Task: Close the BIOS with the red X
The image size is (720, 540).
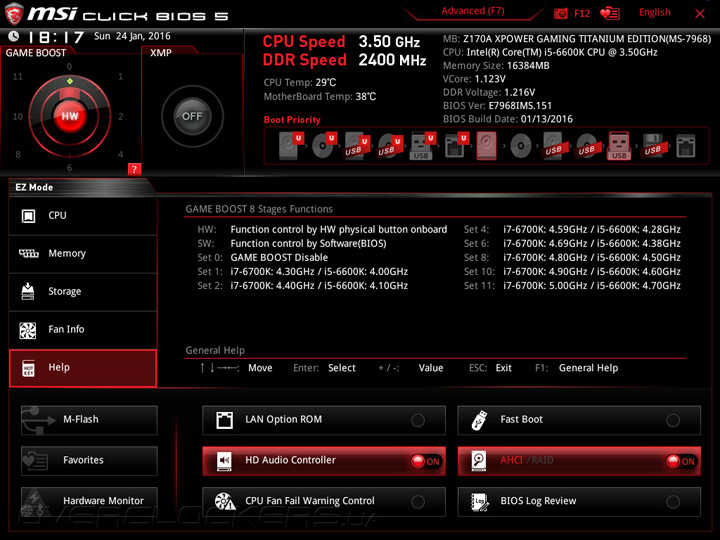Action: [699, 14]
